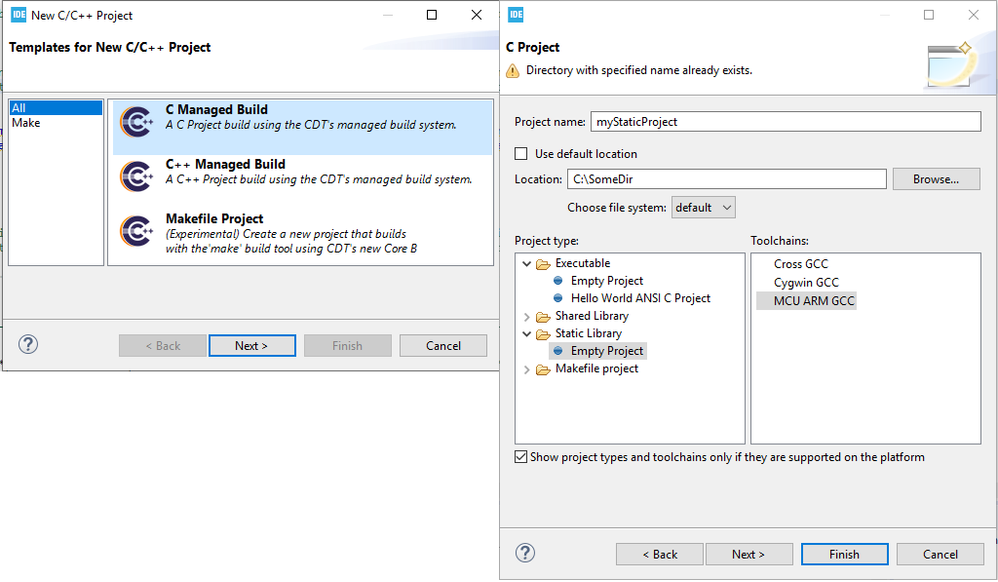Select the C Managed Build template icon
Viewport: 998px width, 582px height.
click(136, 121)
